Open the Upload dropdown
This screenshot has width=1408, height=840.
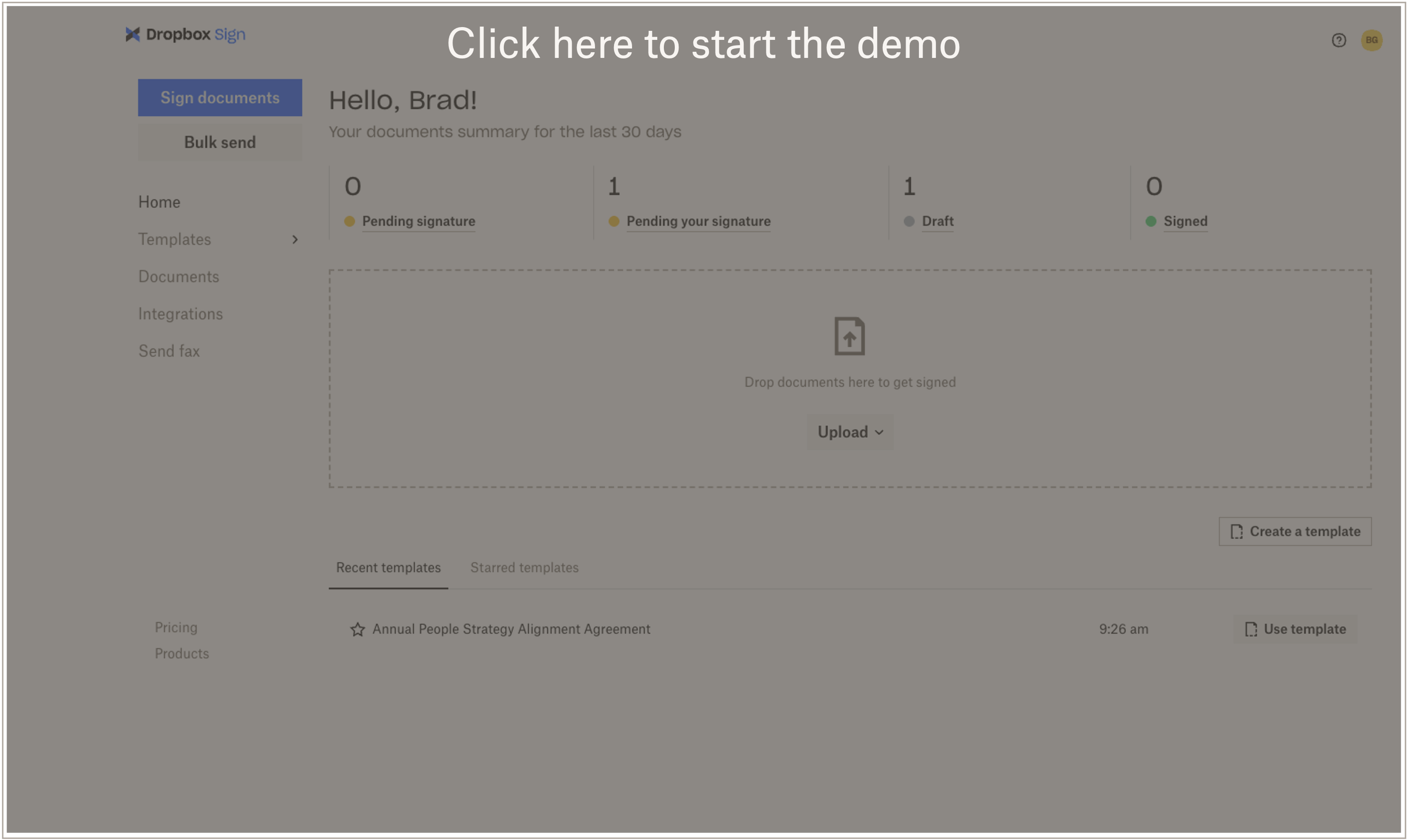(850, 431)
